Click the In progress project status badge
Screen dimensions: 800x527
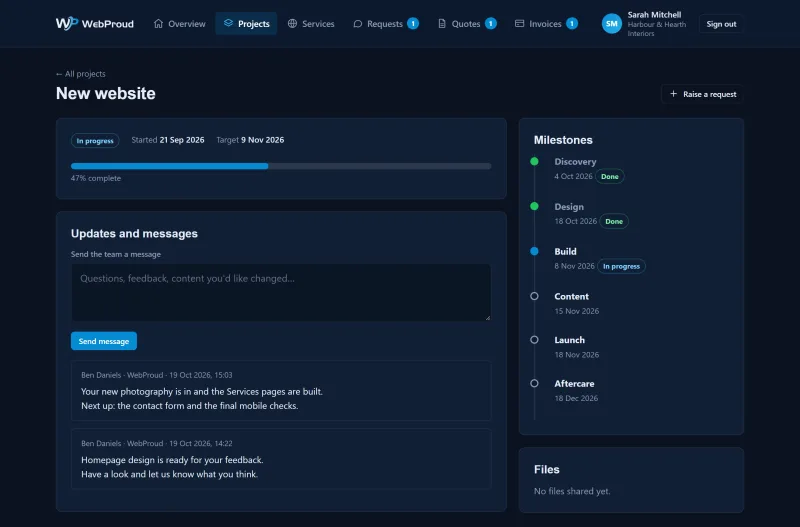click(x=95, y=140)
